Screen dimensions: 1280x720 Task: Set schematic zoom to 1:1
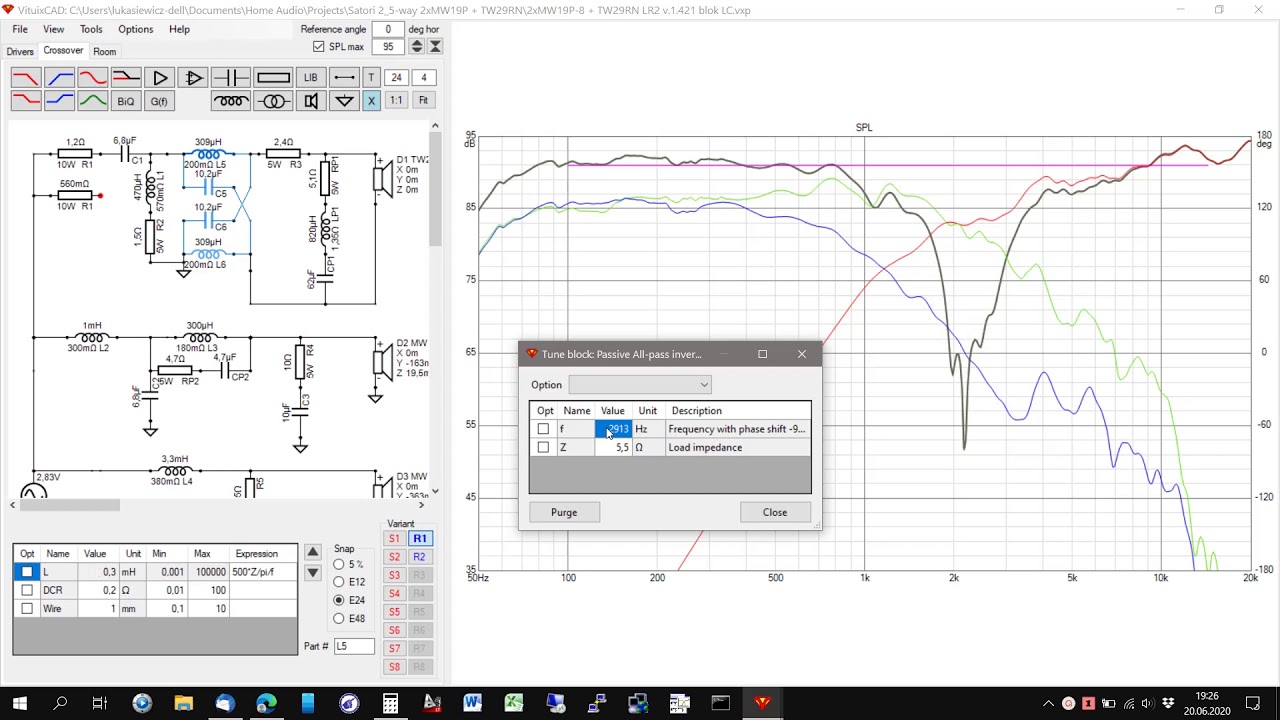(x=396, y=101)
